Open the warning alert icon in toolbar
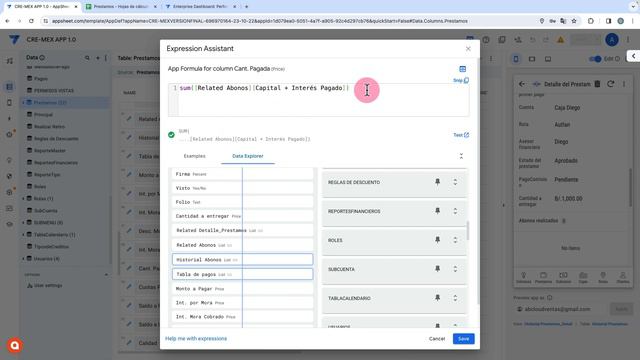The image size is (640, 360). 560,40
